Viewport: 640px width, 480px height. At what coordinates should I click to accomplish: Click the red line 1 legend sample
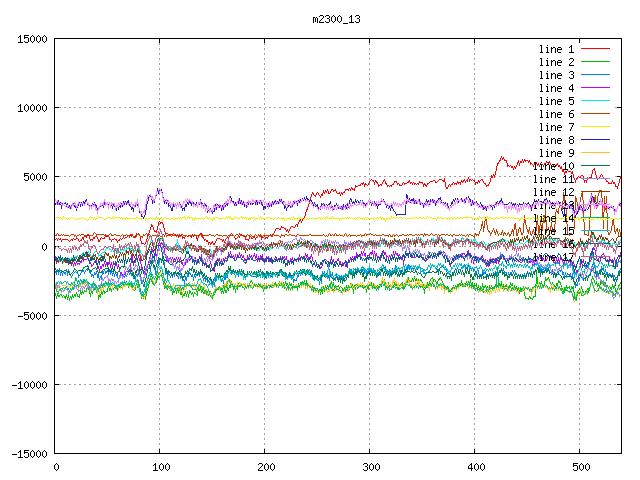[595, 49]
